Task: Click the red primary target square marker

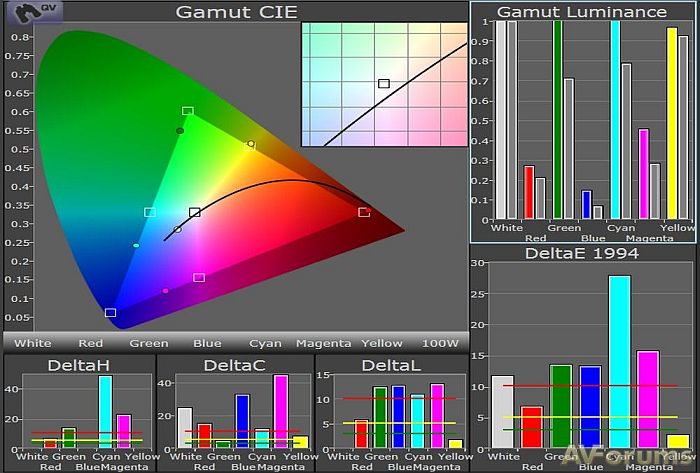Action: 364,212
